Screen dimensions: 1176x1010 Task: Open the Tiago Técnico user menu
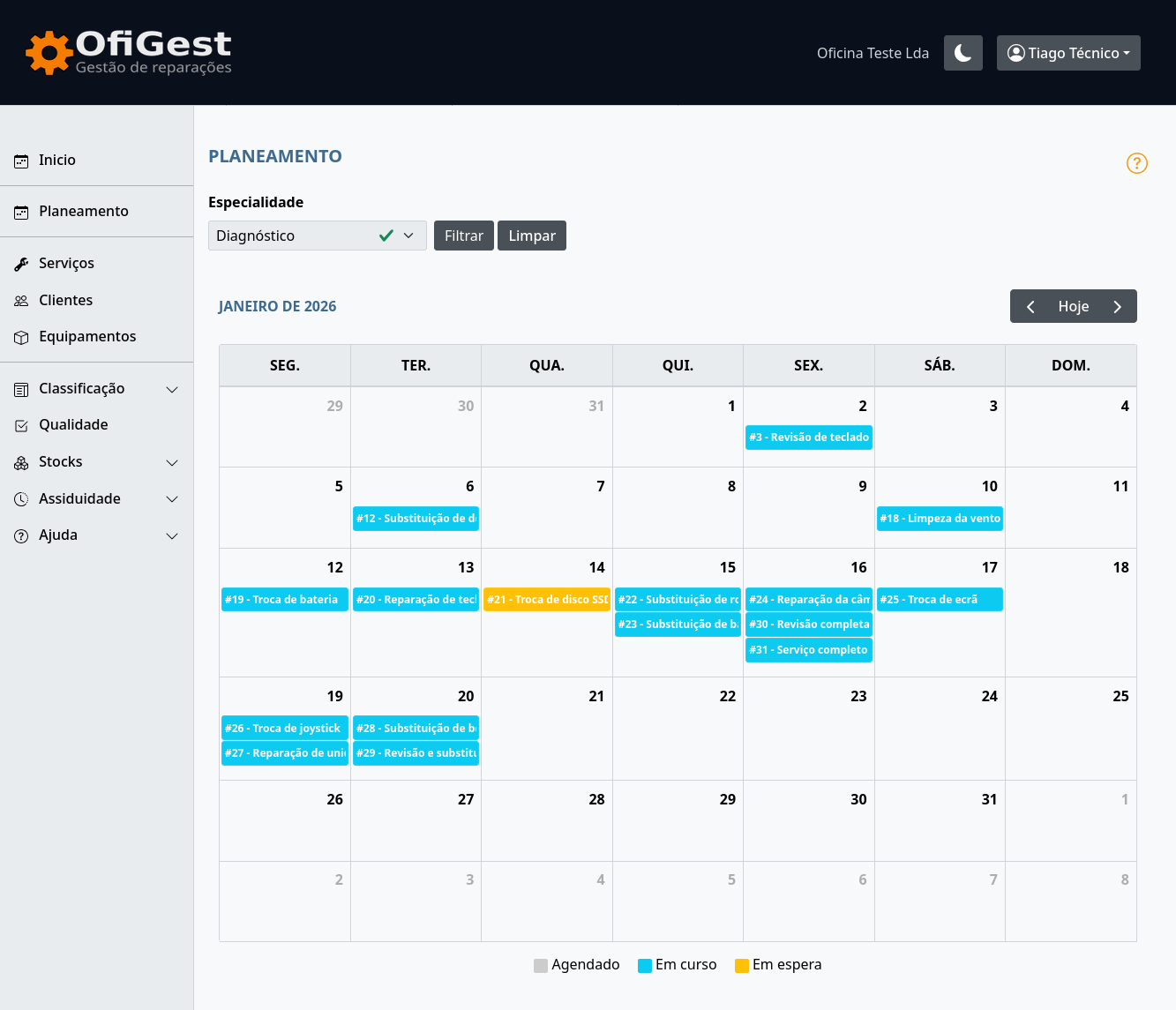[1067, 53]
